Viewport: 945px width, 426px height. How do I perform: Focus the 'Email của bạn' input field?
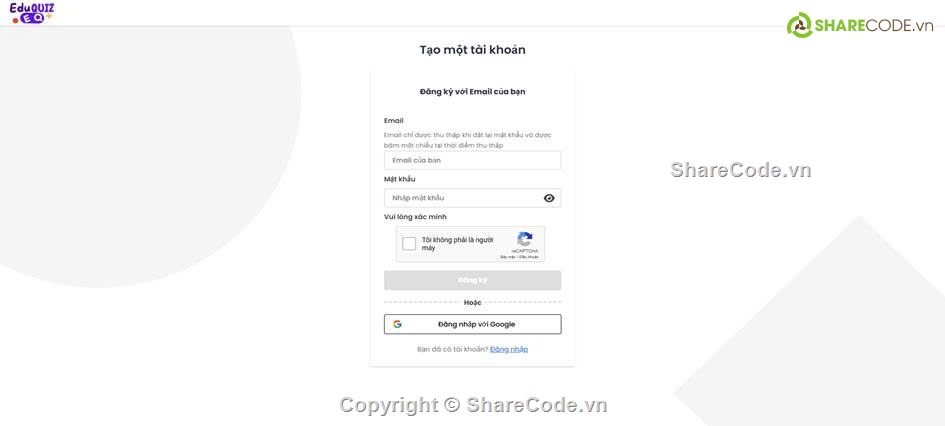point(472,160)
